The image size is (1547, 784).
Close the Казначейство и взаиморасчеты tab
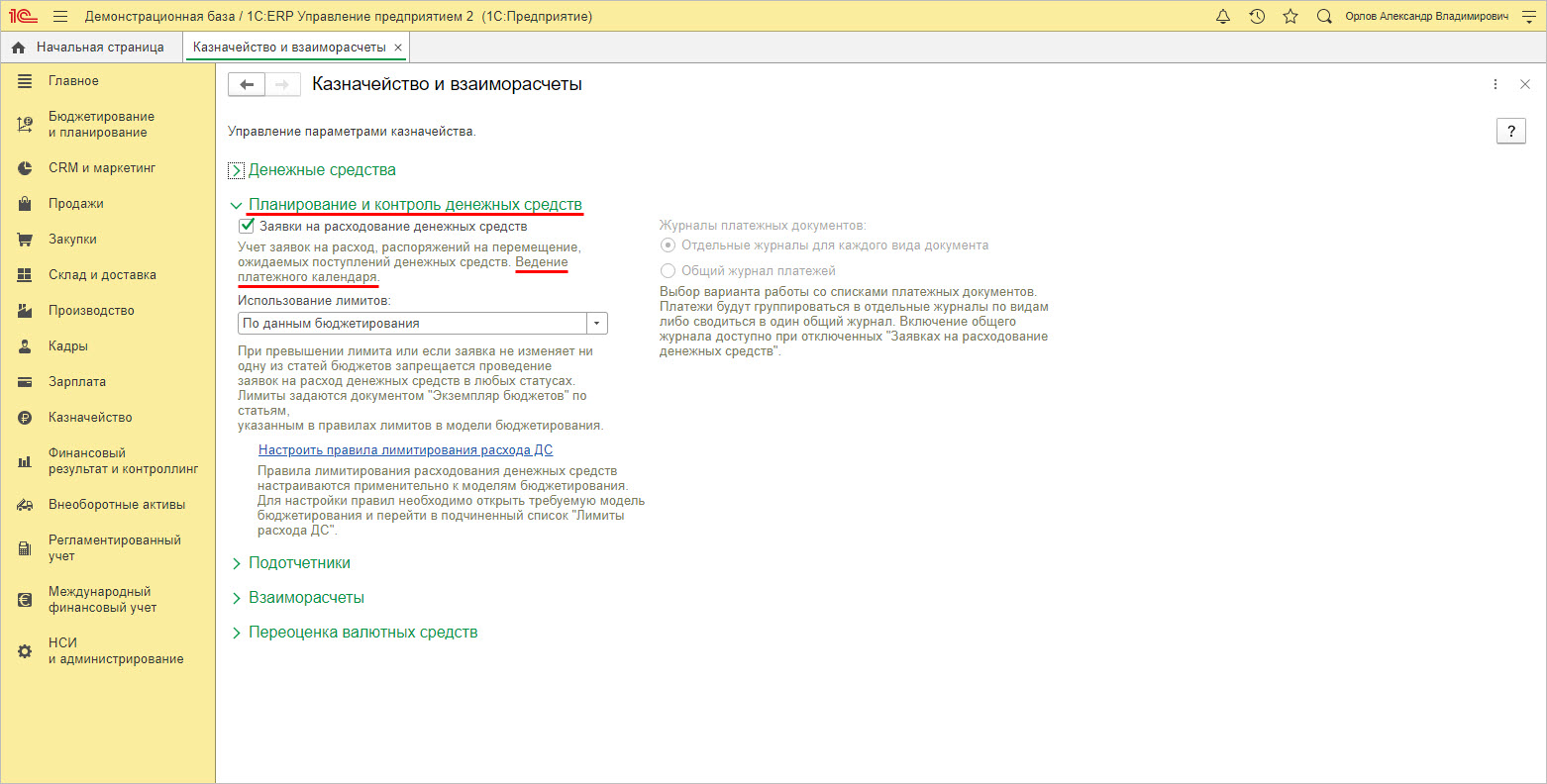(x=398, y=48)
